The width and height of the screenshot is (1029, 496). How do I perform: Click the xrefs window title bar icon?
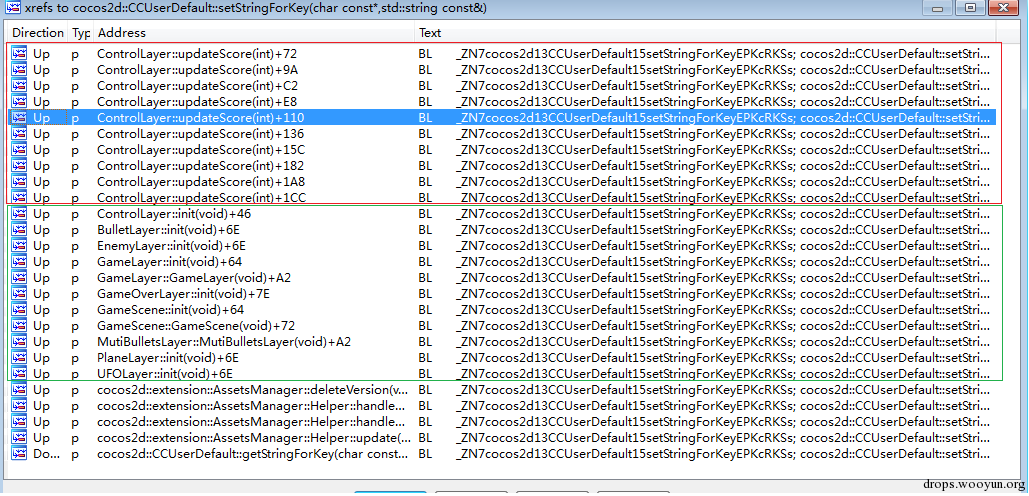click(x=12, y=9)
